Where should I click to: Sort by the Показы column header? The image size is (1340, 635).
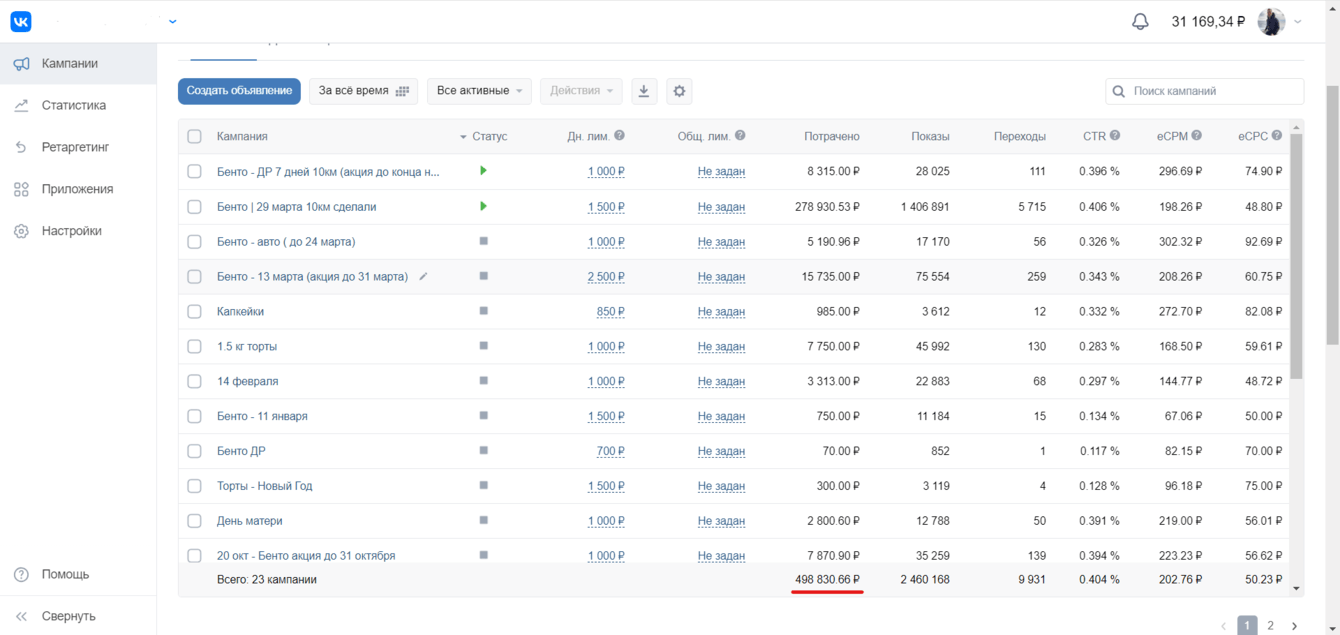(931, 136)
